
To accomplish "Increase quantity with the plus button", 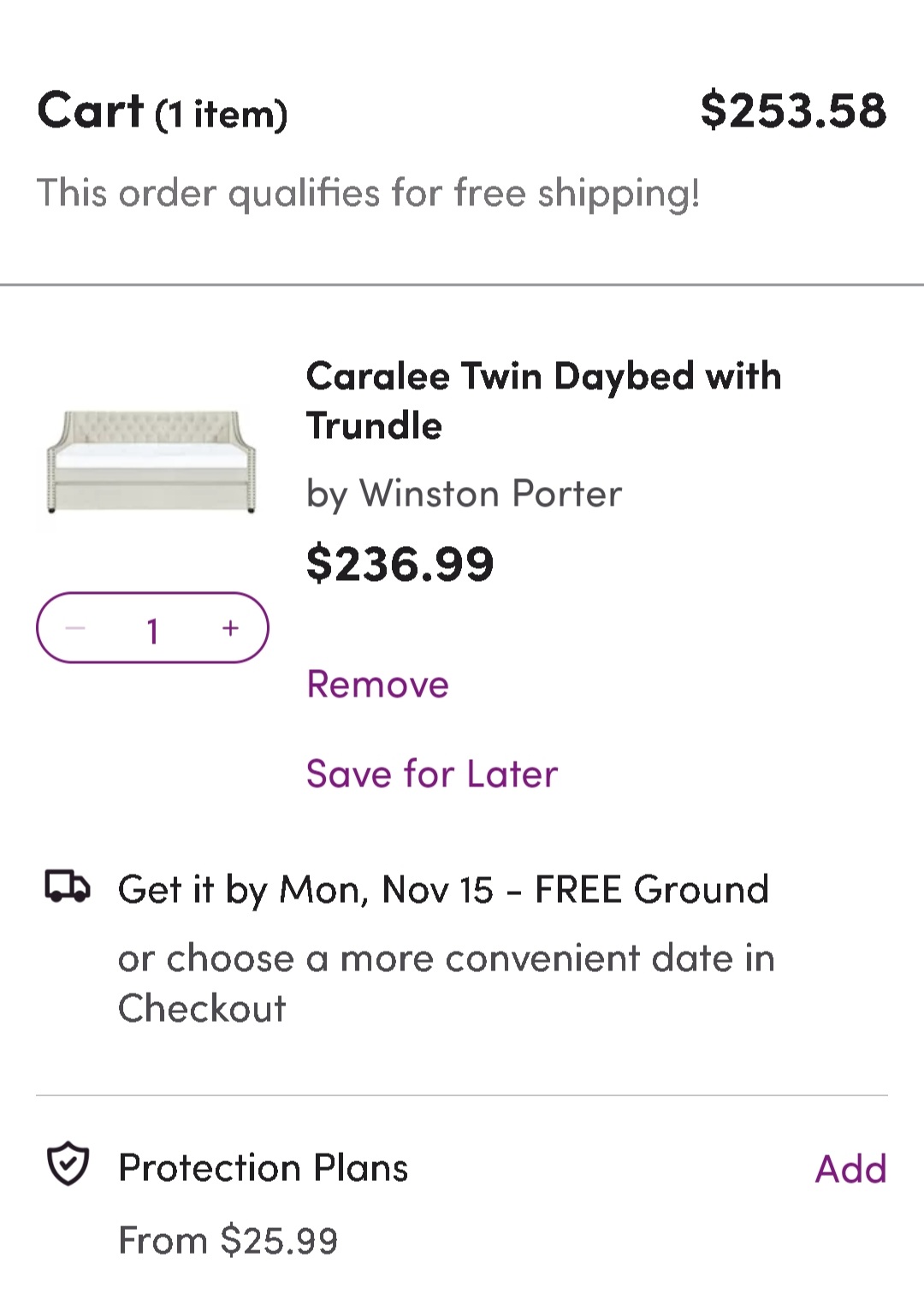I will (230, 628).
